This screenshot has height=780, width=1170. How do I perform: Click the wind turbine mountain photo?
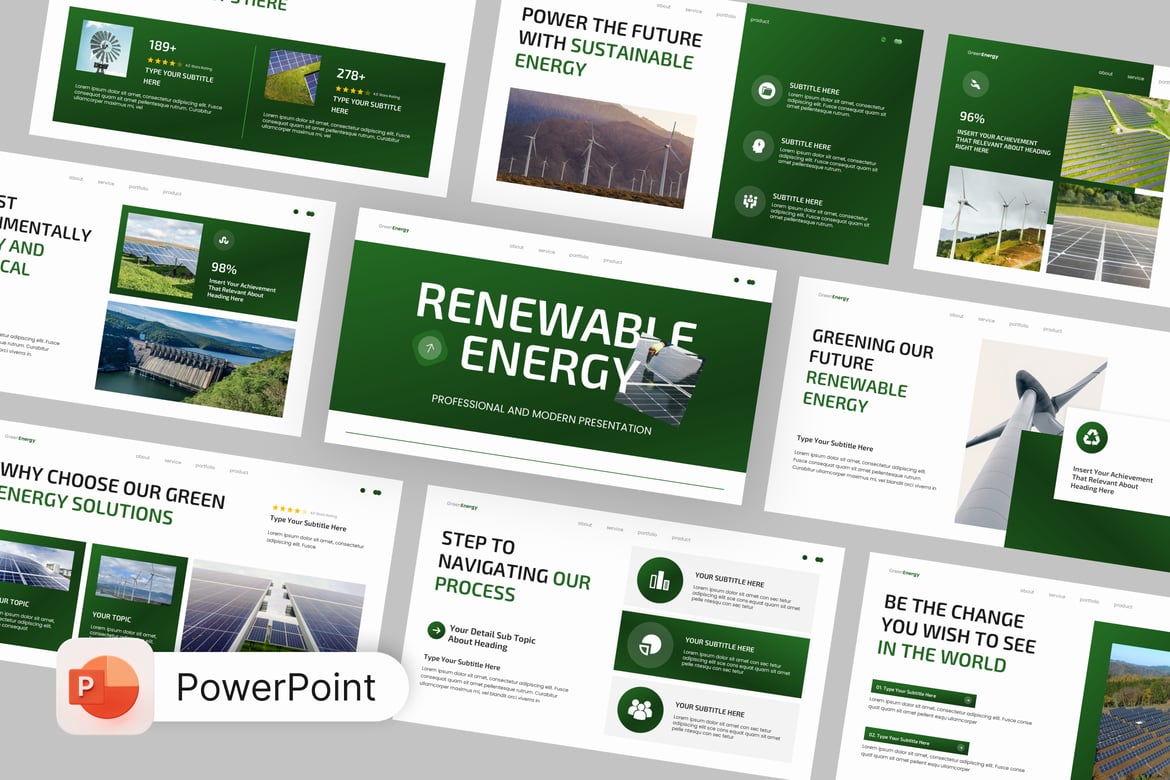(x=597, y=148)
